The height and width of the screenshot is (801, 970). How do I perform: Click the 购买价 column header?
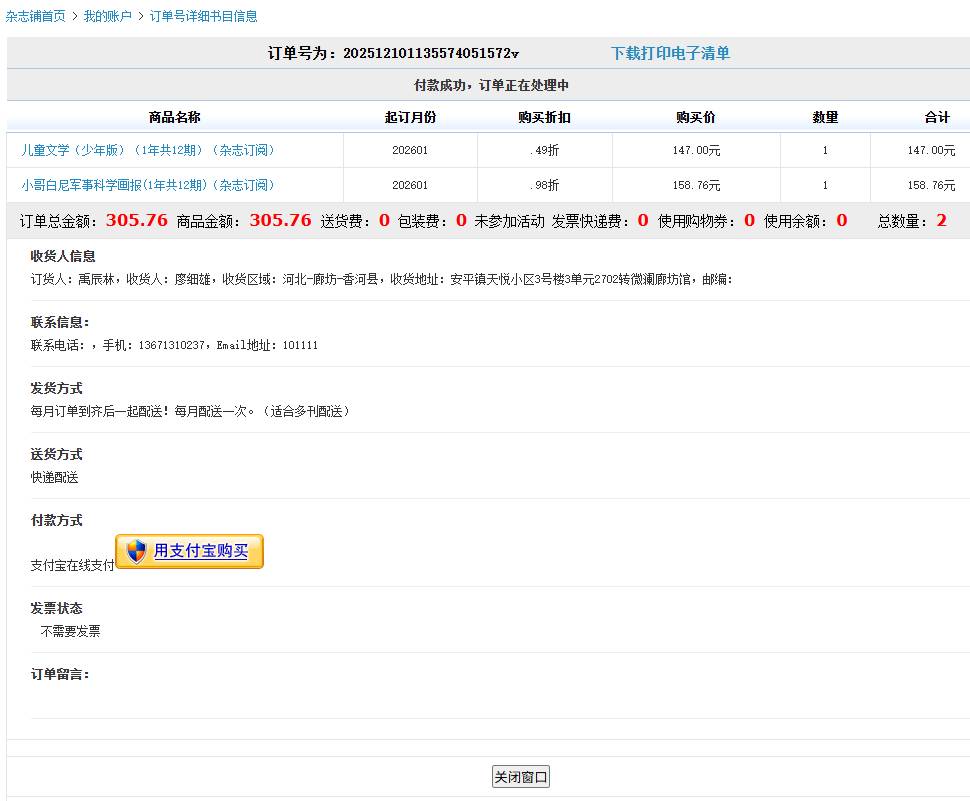pos(695,117)
